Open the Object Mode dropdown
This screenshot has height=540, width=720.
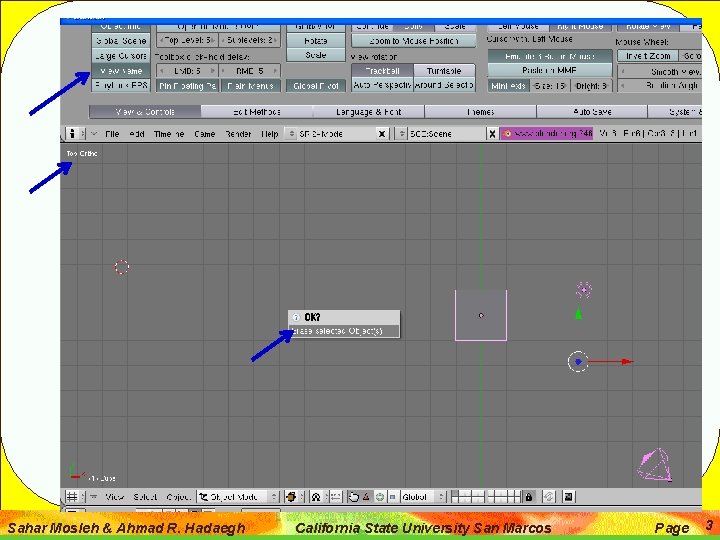click(238, 497)
